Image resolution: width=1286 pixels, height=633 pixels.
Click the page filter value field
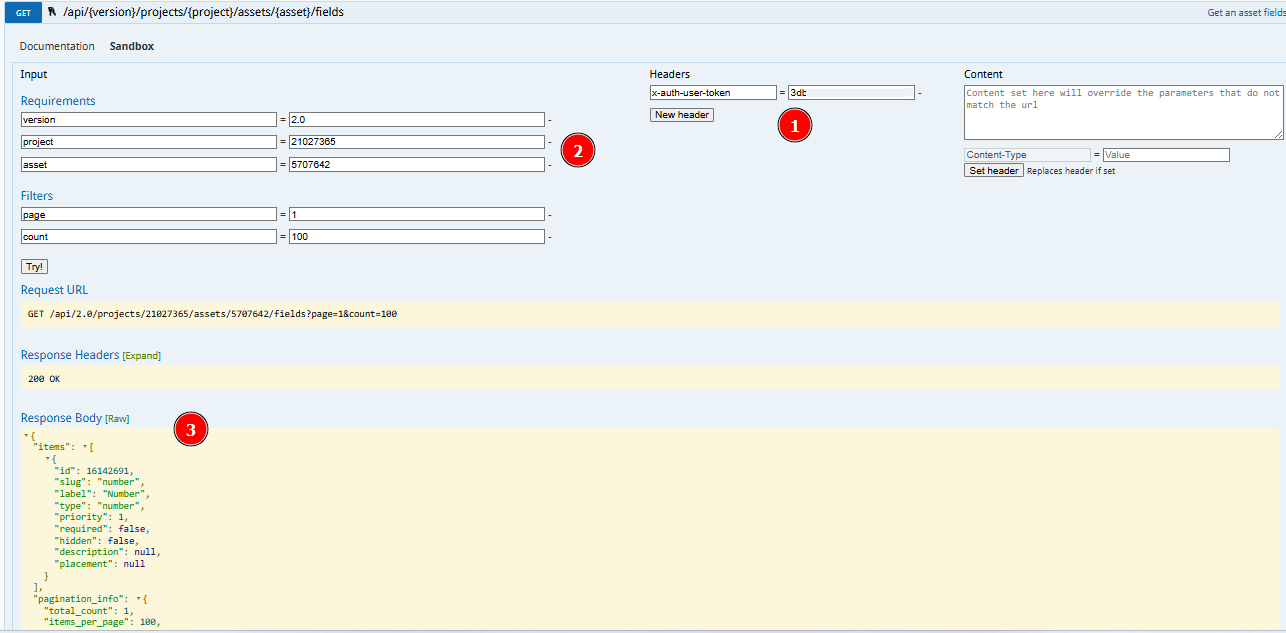click(x=417, y=214)
